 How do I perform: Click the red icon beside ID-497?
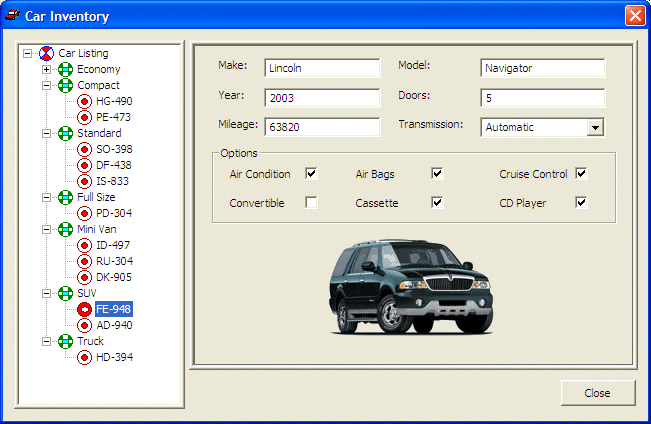[x=84, y=245]
